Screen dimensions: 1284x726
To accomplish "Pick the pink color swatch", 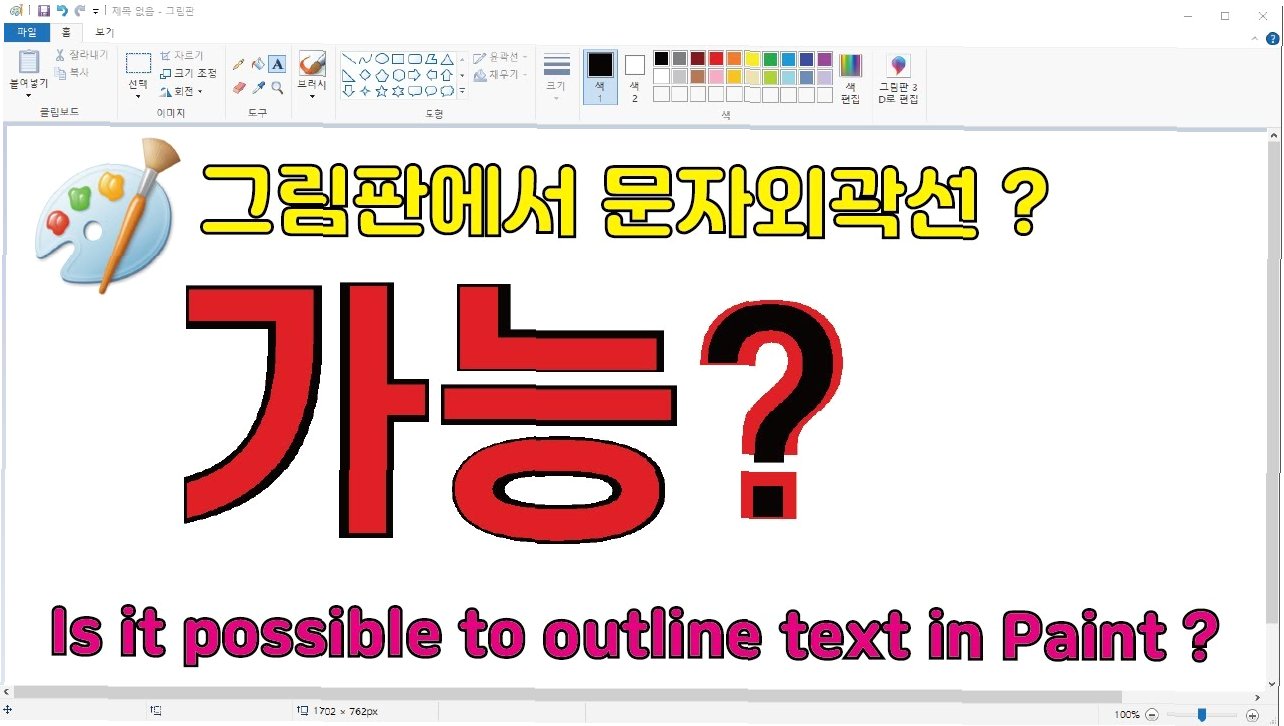I will [x=716, y=76].
